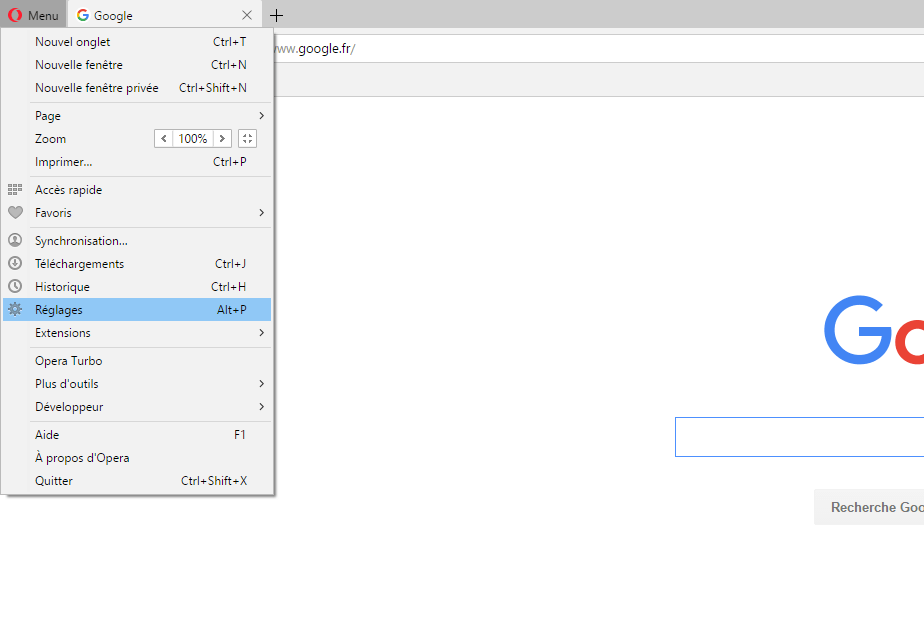The height and width of the screenshot is (643, 924).
Task: Click the Historique clock icon
Action: [15, 286]
